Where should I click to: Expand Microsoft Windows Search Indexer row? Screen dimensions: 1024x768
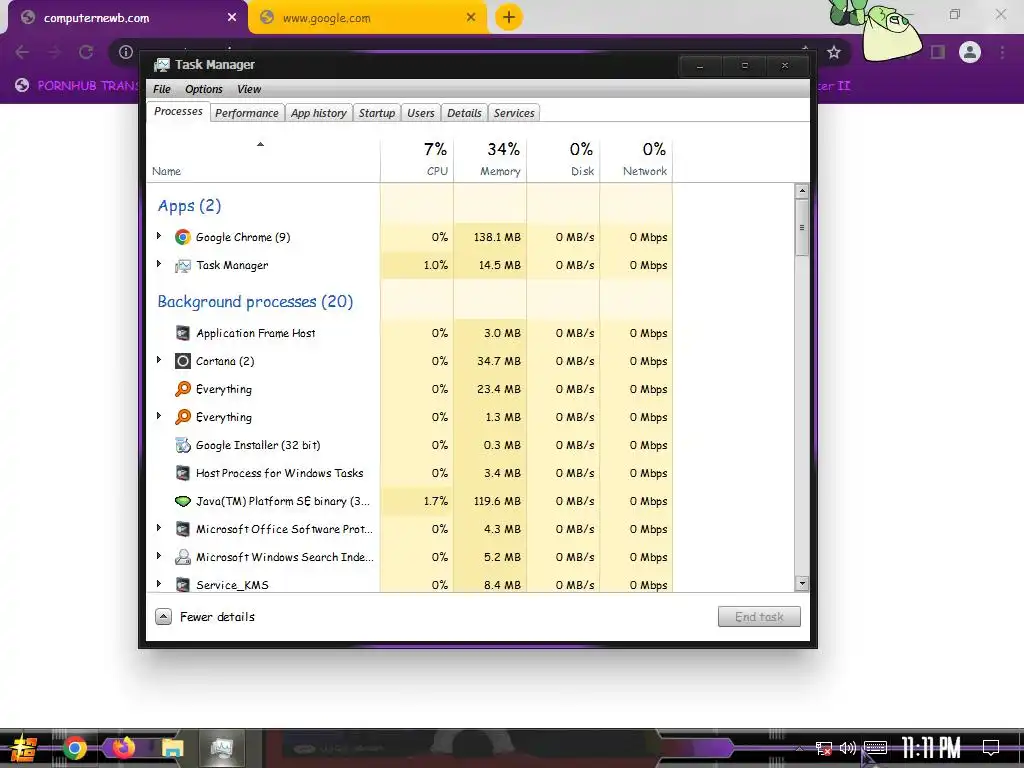point(159,556)
